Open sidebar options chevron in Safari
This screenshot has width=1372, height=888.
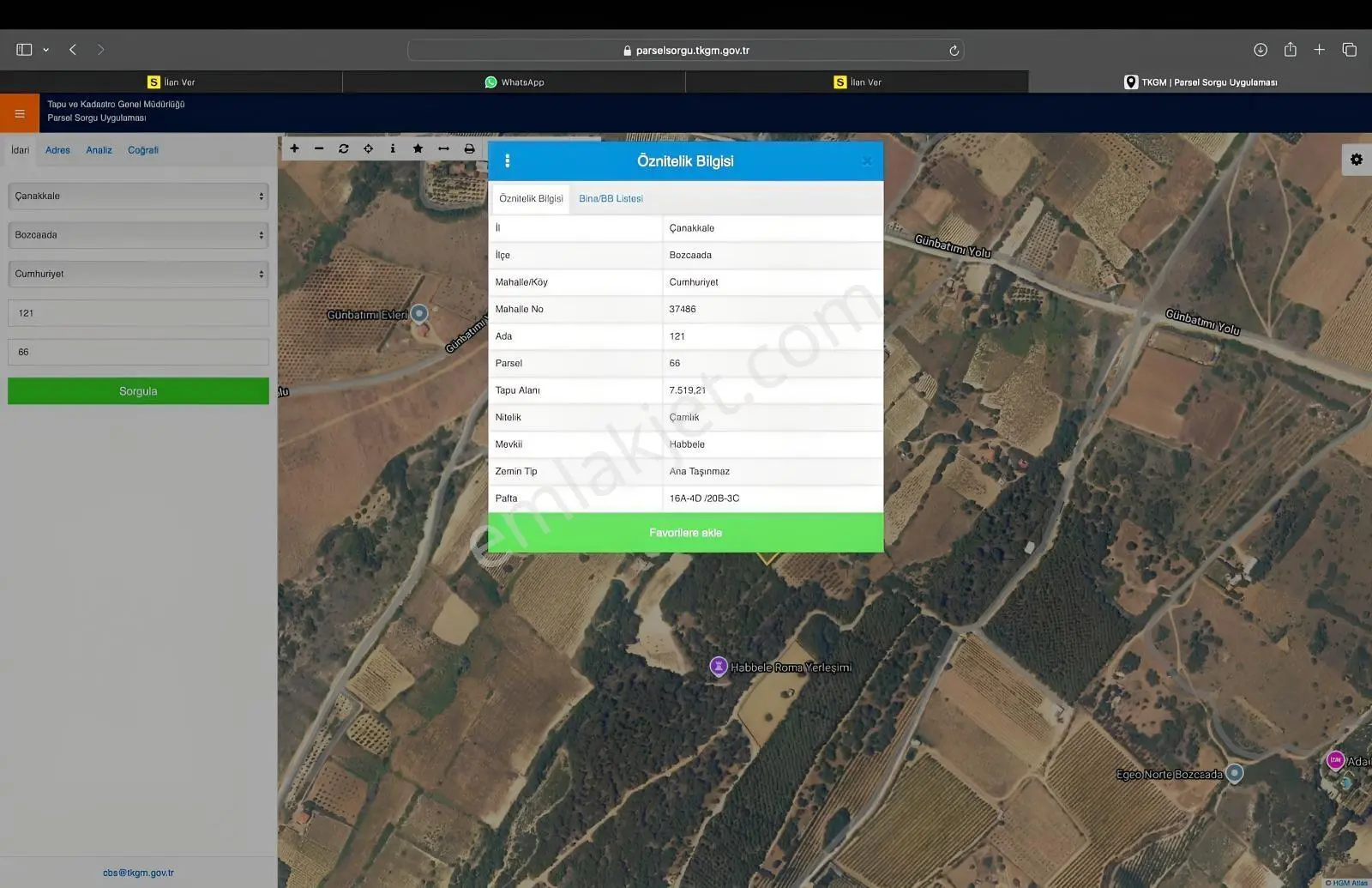[x=45, y=50]
